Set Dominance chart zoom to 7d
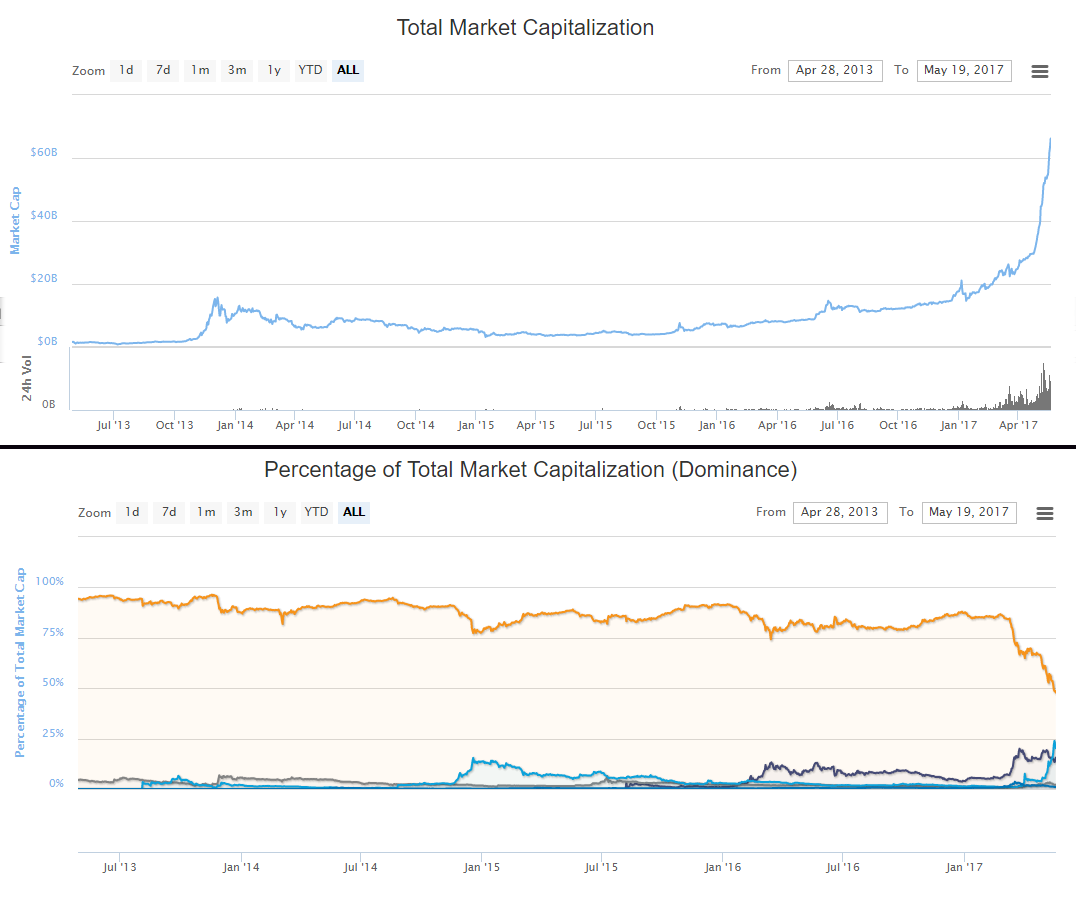This screenshot has height=897, width=1076. pyautogui.click(x=168, y=512)
